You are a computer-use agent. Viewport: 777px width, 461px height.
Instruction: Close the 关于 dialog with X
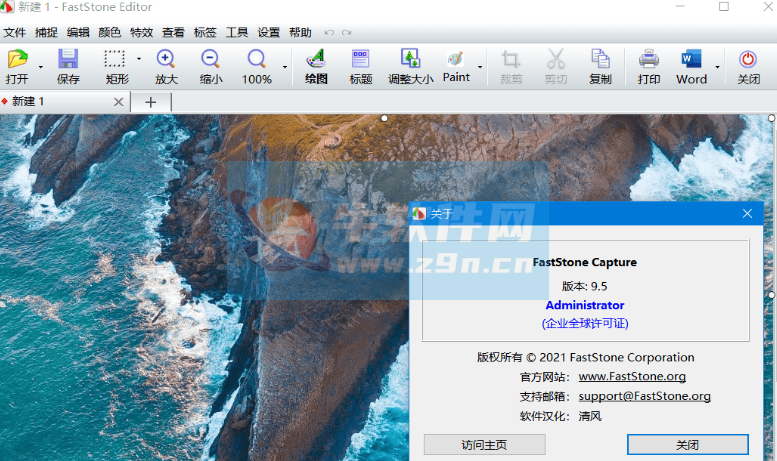tap(747, 214)
